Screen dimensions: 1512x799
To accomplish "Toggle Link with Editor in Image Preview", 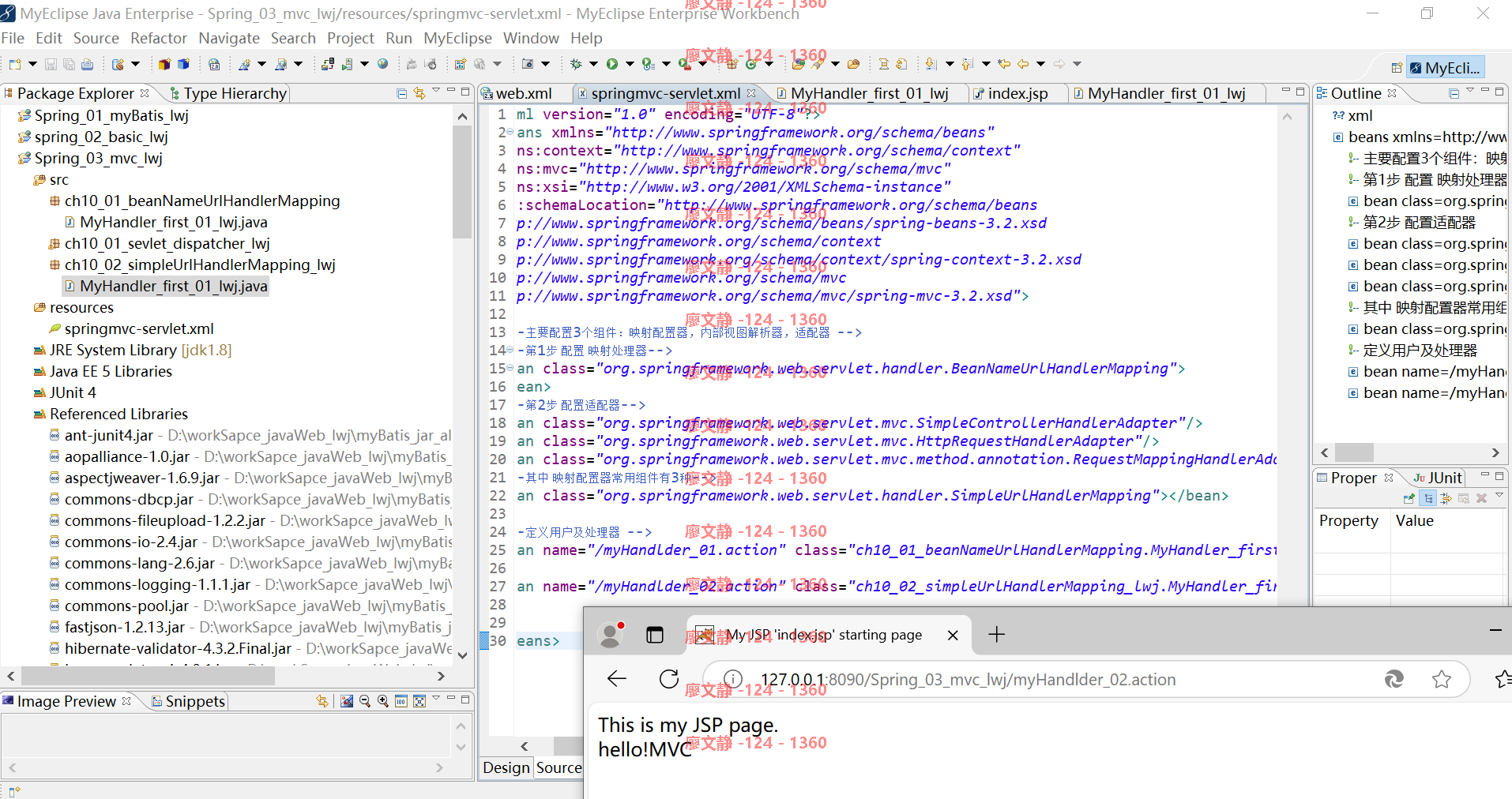I will (322, 701).
